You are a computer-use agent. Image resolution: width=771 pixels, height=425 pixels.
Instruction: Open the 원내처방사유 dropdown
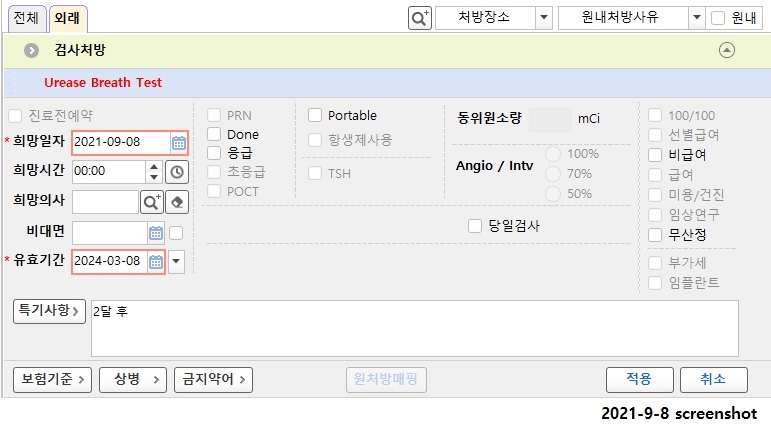(x=696, y=18)
